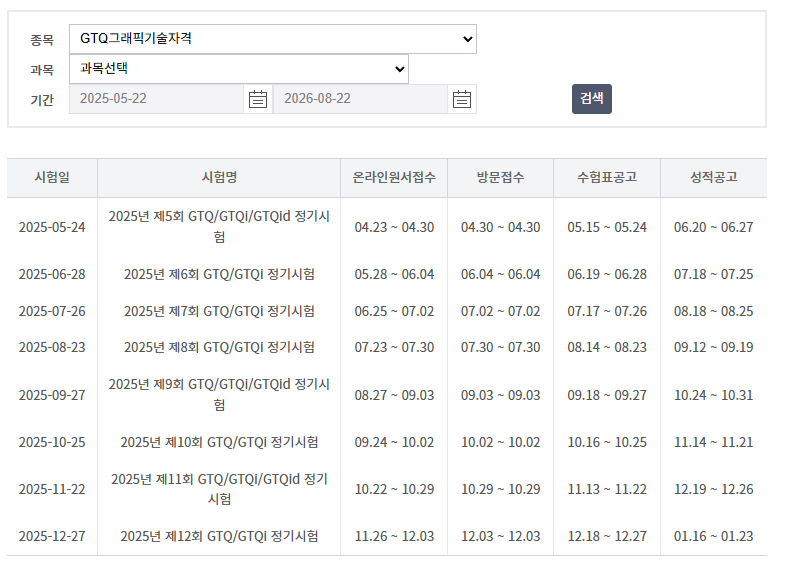Click admission ticket notice 06.19 ~ 06.28

(607, 274)
